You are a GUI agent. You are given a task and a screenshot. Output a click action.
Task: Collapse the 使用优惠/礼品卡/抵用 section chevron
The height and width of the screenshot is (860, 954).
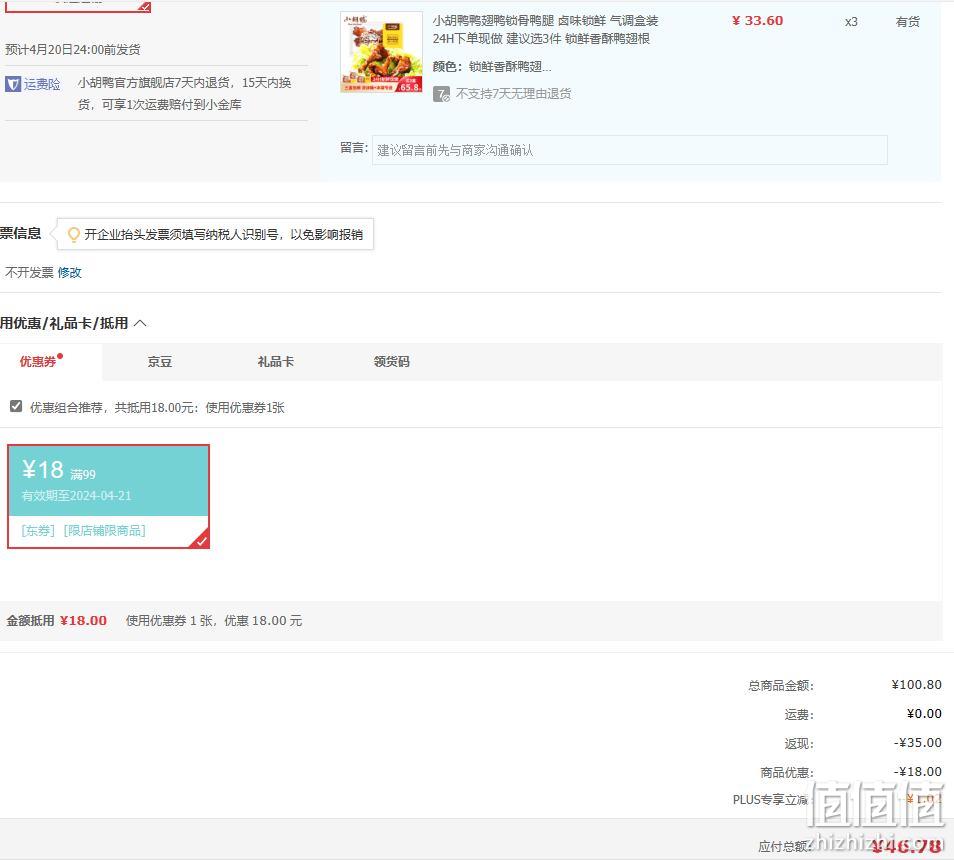point(140,323)
